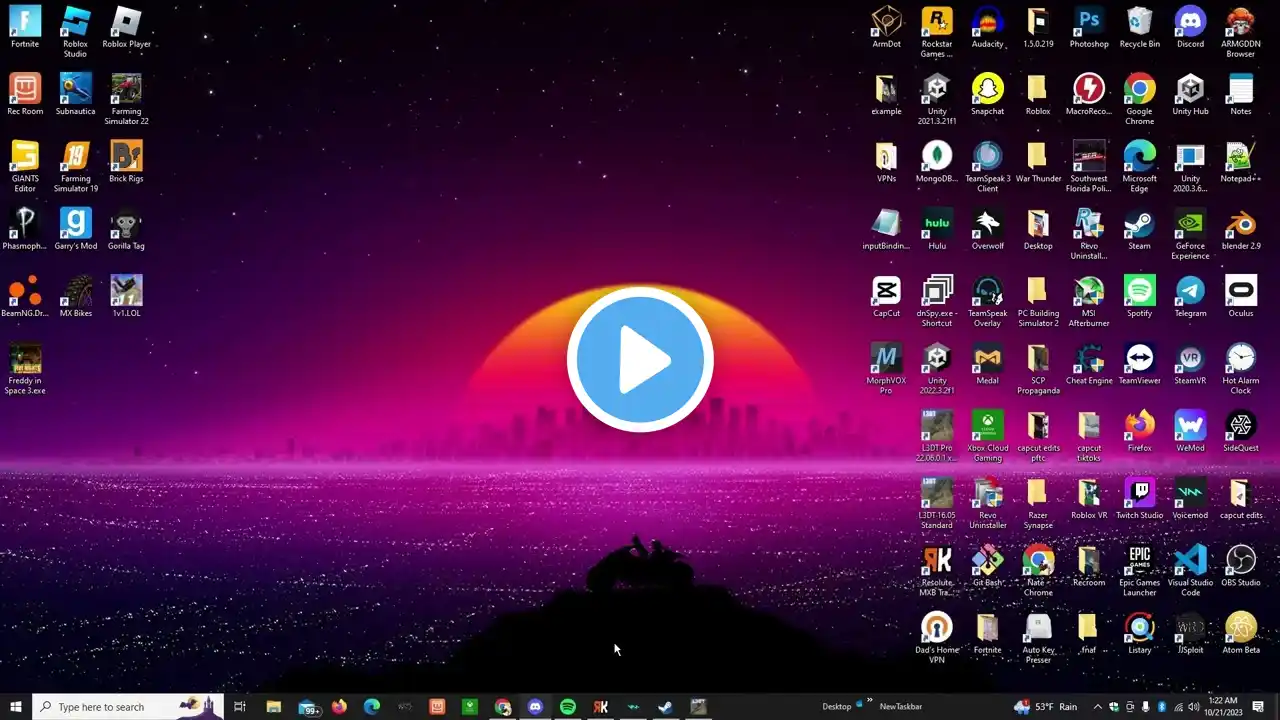Select the Gorilla Tag desktop shortcut

(x=126, y=228)
